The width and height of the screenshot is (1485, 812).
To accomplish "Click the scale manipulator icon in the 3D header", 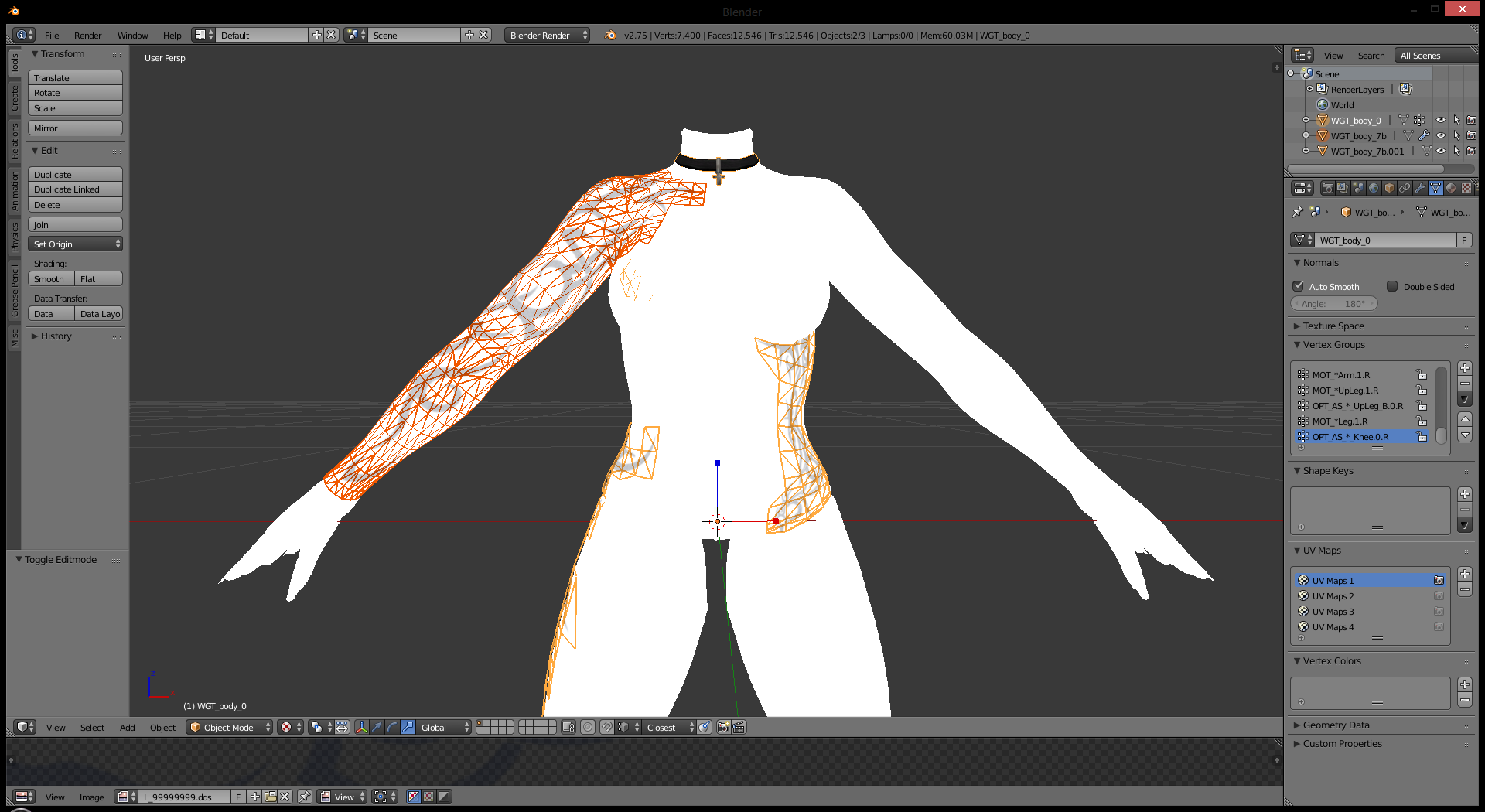I will [408, 727].
